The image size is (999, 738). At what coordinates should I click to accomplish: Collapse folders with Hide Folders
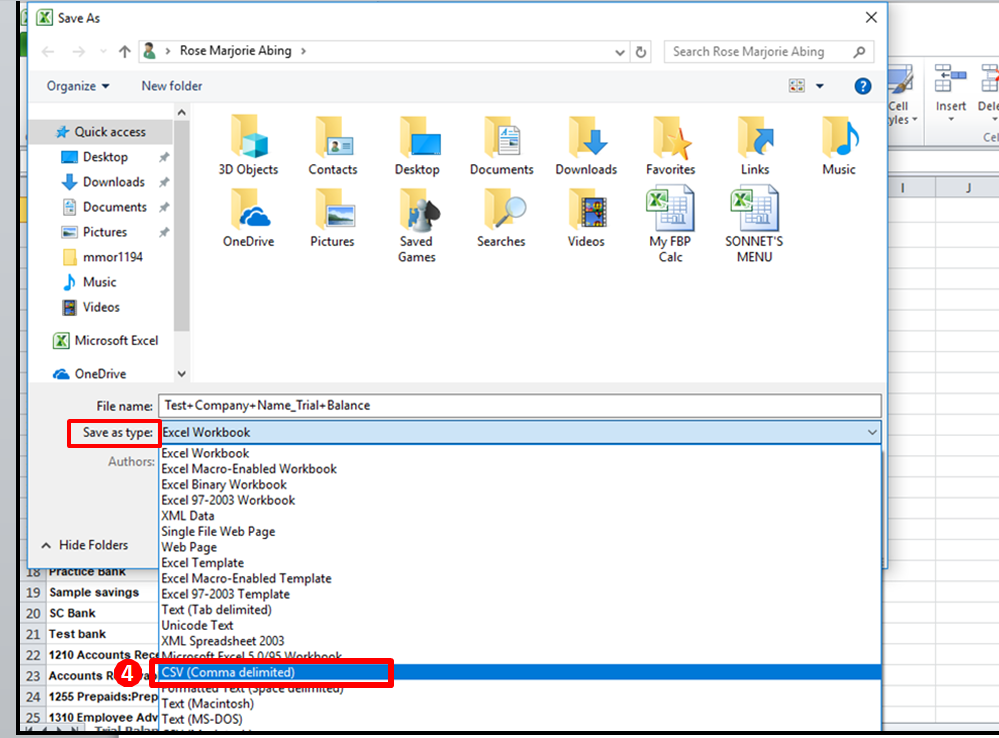tap(85, 545)
